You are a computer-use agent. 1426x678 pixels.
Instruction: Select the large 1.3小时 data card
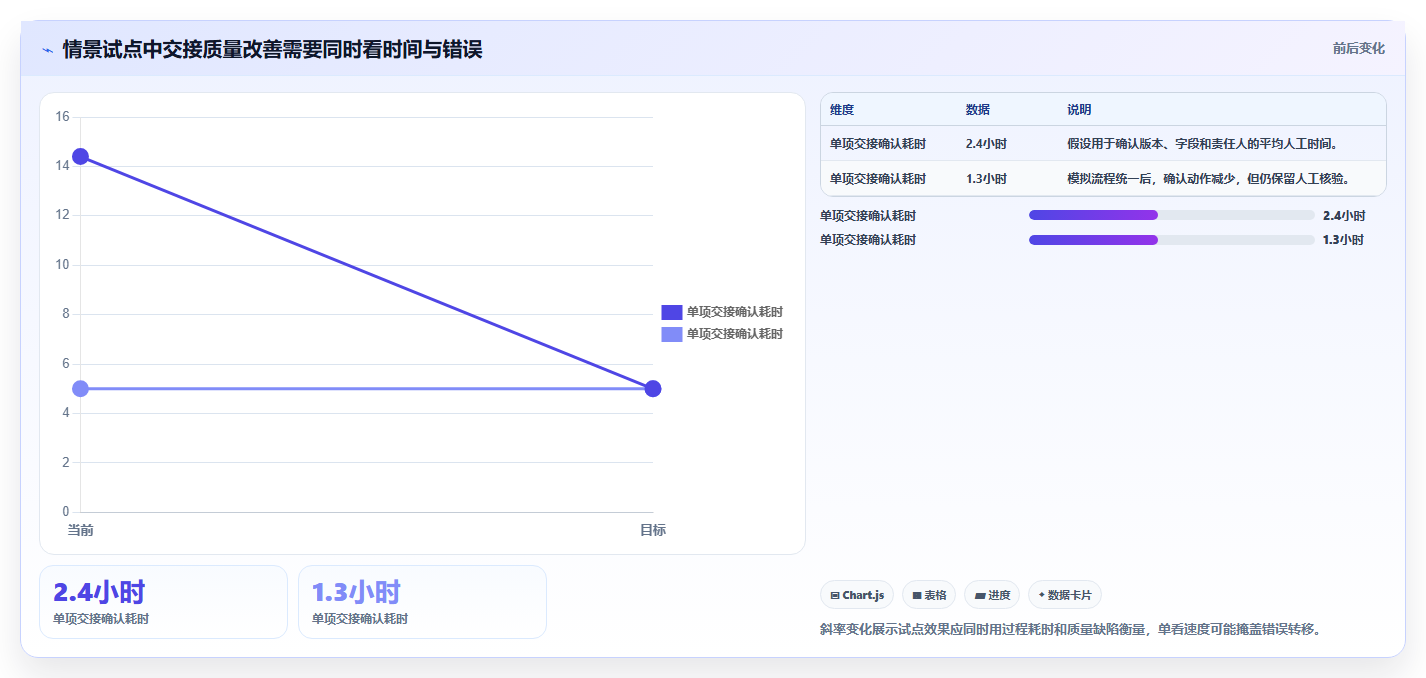pyautogui.click(x=422, y=601)
